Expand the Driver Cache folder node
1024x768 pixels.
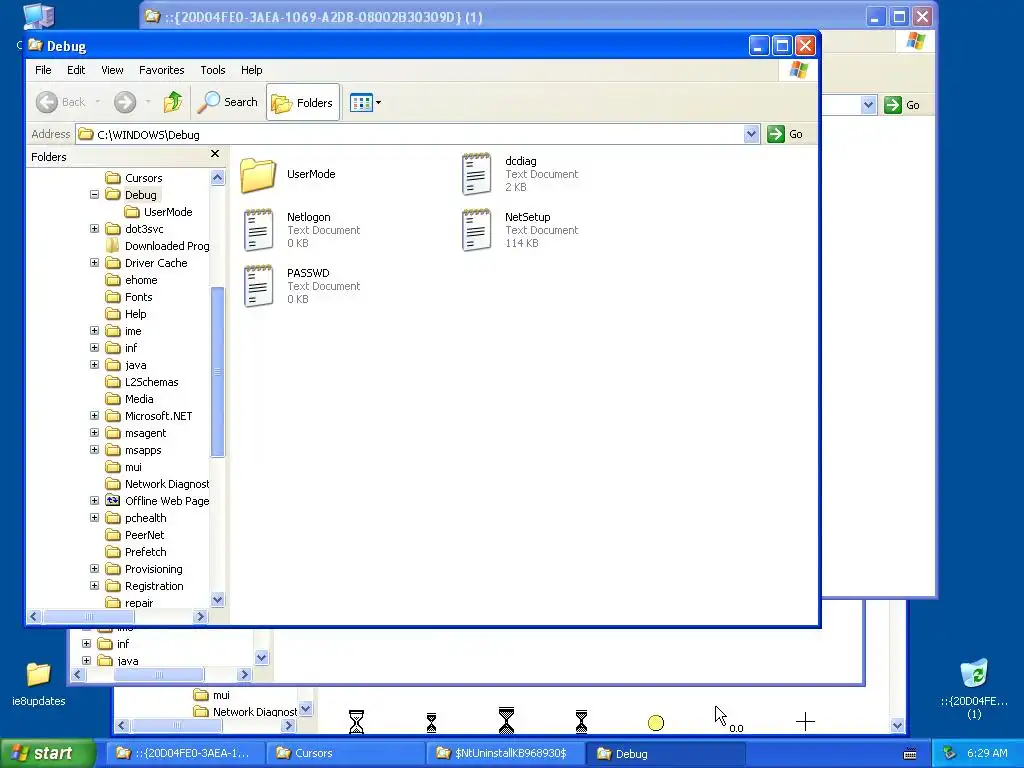(x=95, y=263)
